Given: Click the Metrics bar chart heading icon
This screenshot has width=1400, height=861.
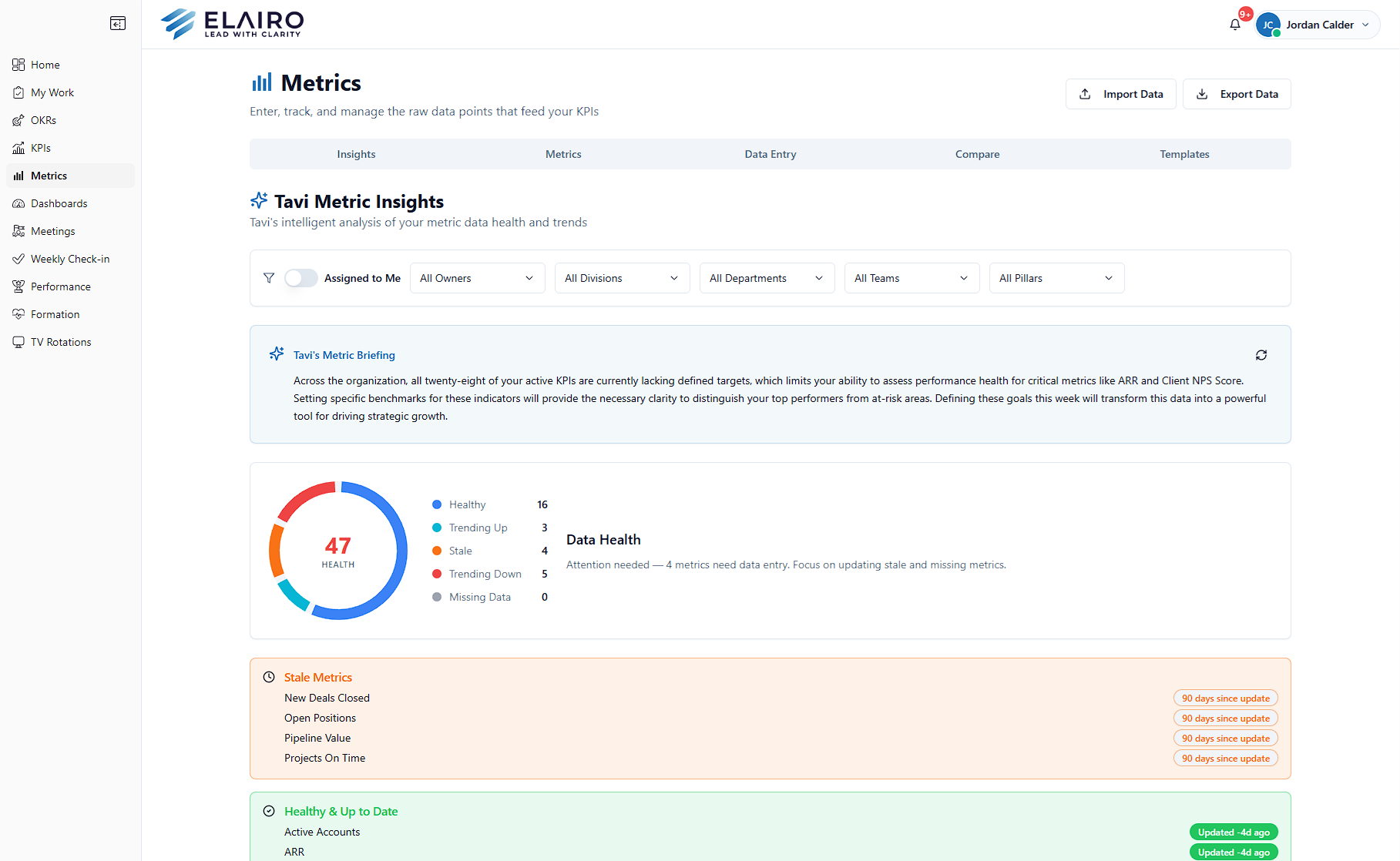Looking at the screenshot, I should (262, 82).
